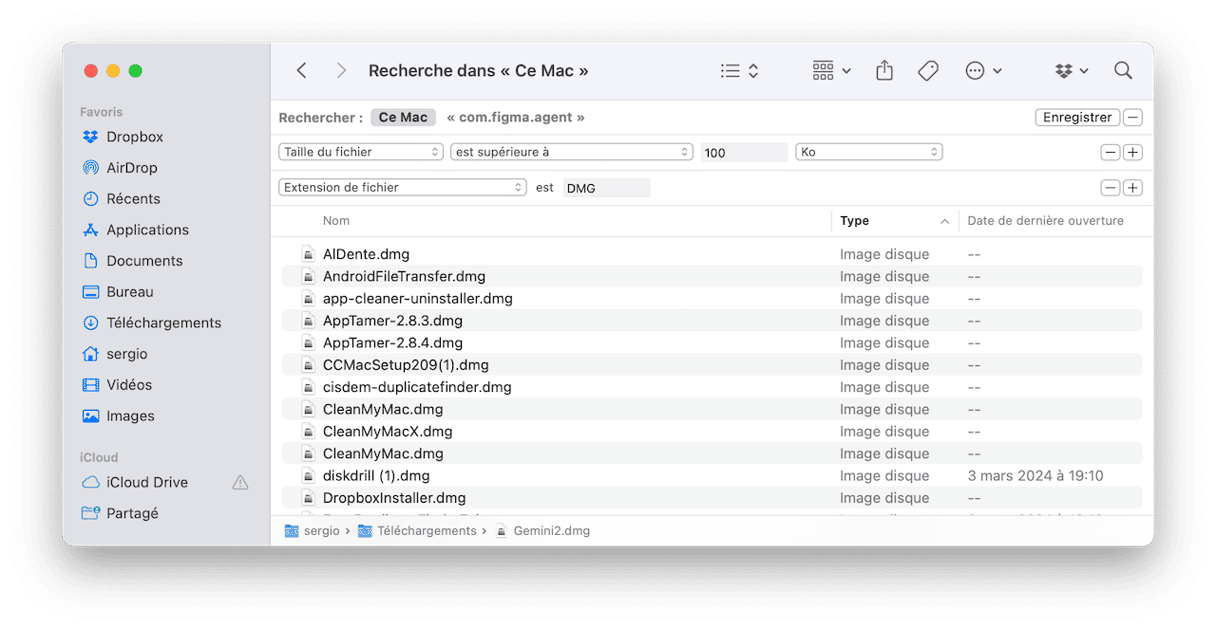Select the com.figma.agent search scope

point(516,117)
